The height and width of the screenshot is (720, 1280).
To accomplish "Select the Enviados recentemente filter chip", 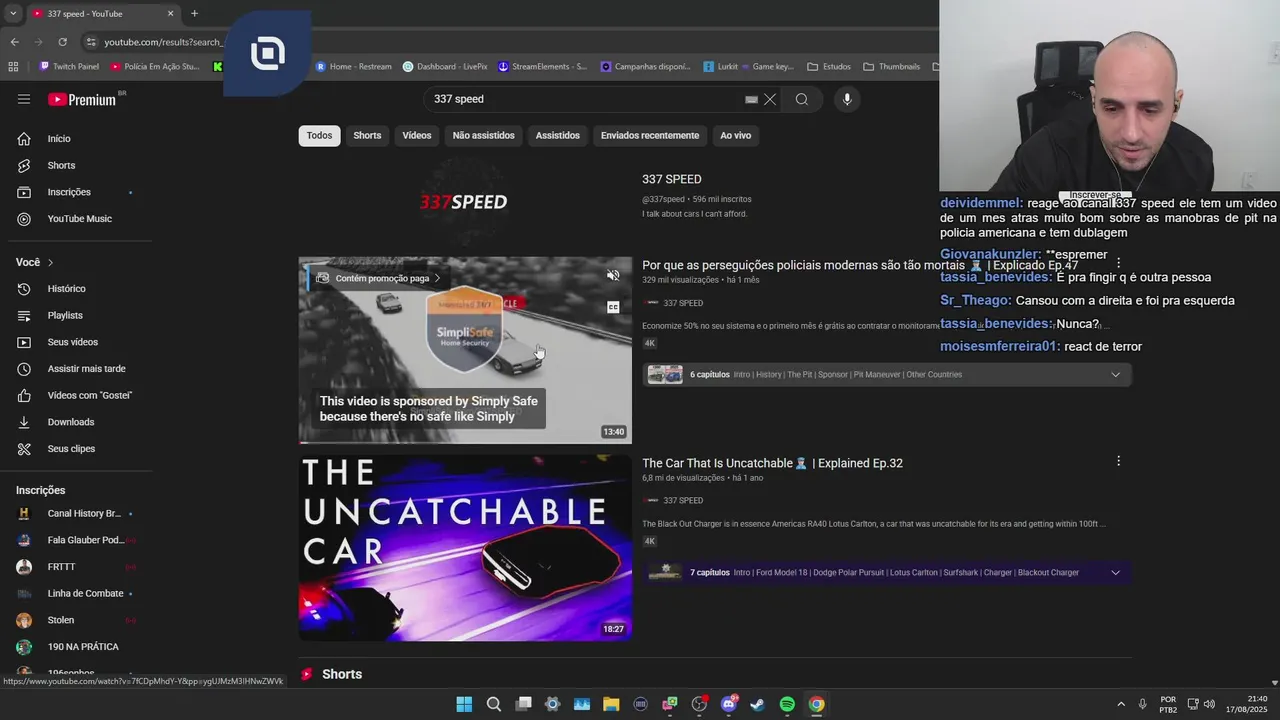I will 650,136.
